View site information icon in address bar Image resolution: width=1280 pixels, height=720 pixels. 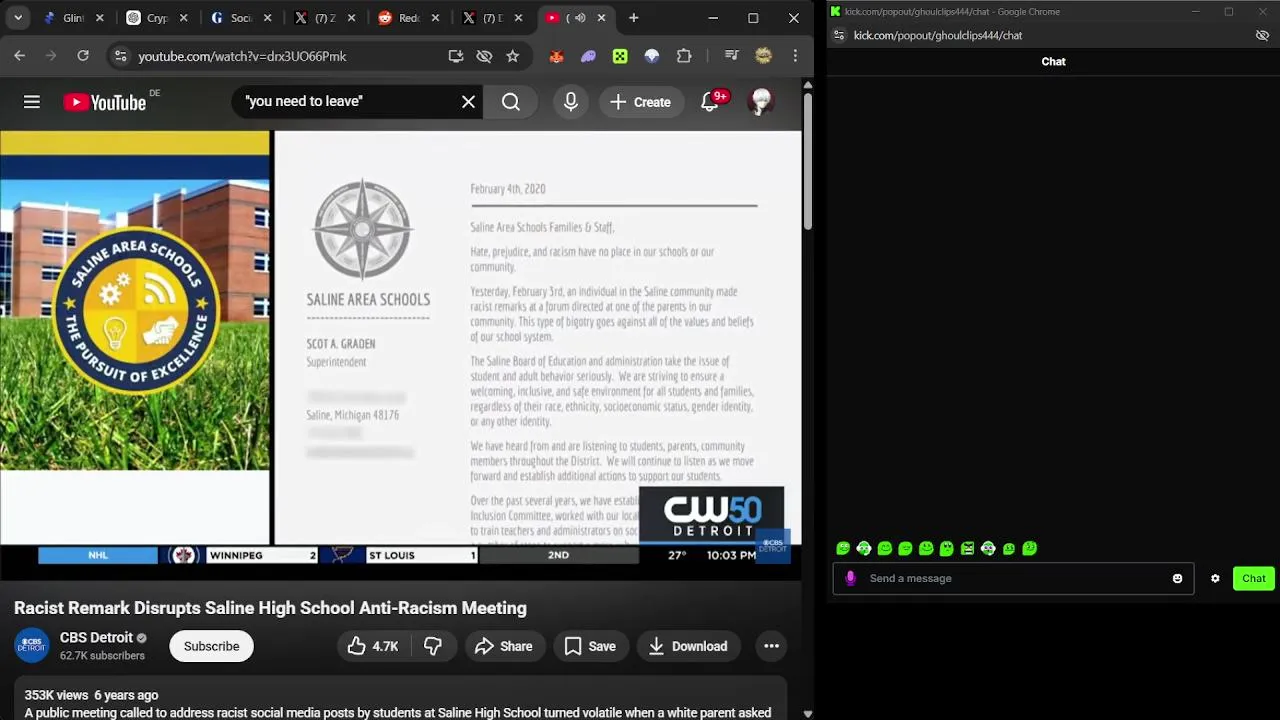[x=120, y=56]
